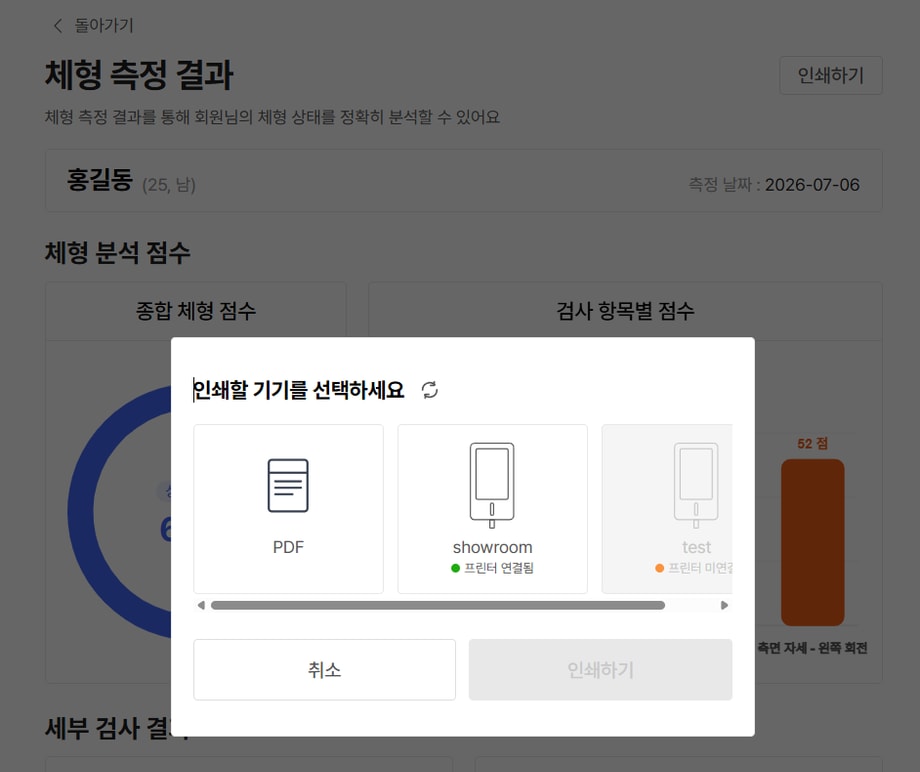This screenshot has height=772, width=920.
Task: Click the back chevron next to 돌아가기
Action: click(x=58, y=26)
